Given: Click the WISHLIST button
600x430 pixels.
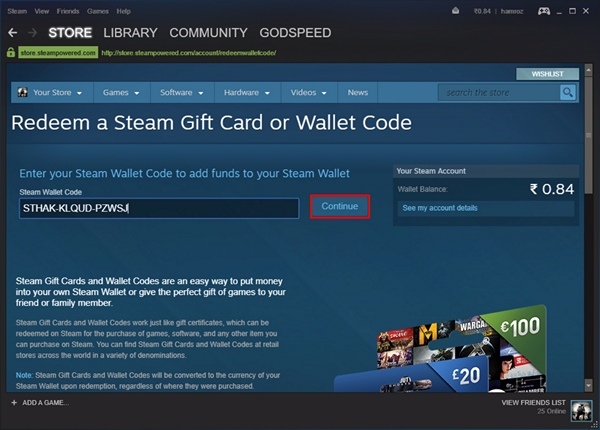Looking at the screenshot, I should click(x=547, y=74).
